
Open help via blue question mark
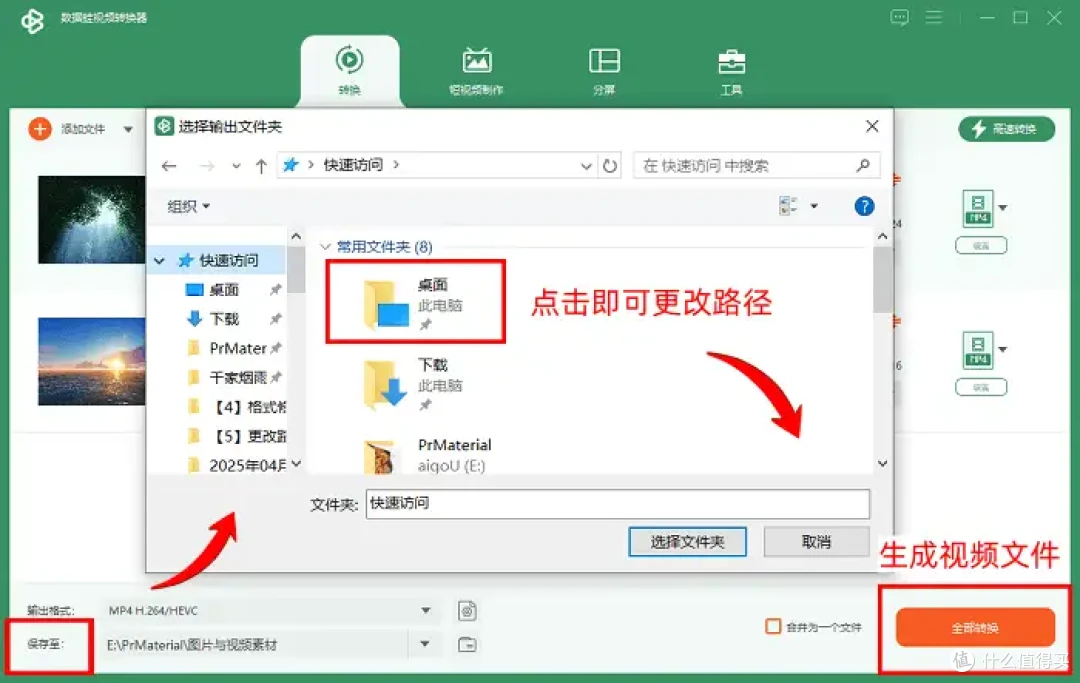click(x=864, y=206)
